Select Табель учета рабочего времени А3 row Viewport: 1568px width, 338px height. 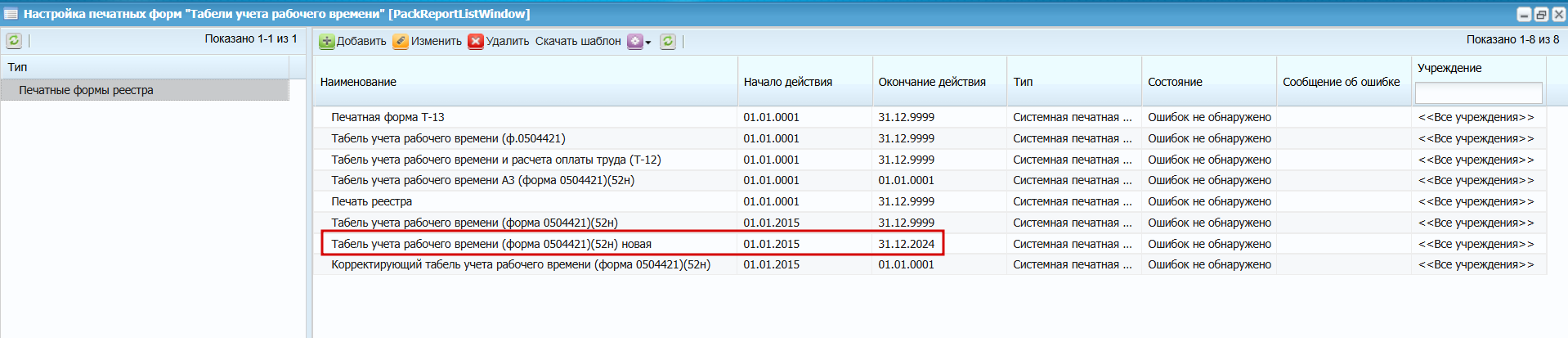coord(930,180)
